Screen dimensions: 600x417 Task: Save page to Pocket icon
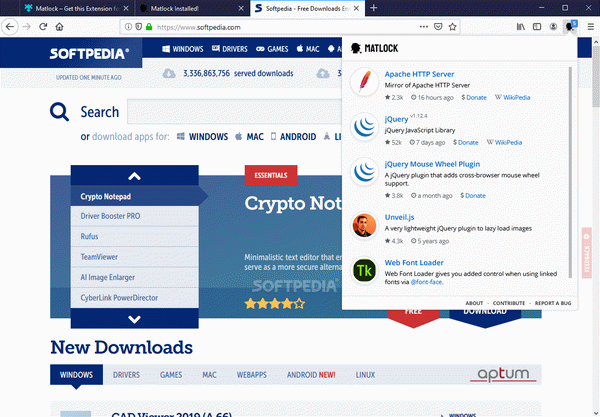click(438, 27)
